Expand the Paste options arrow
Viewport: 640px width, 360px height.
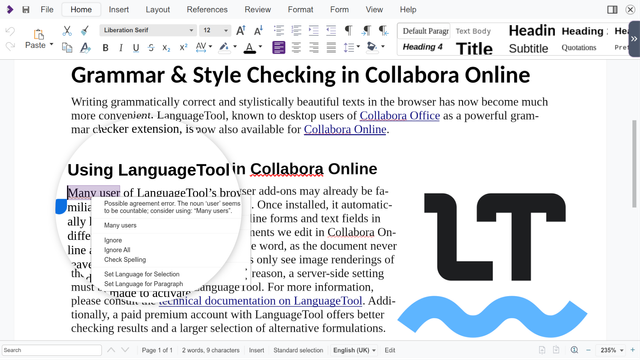51,44
